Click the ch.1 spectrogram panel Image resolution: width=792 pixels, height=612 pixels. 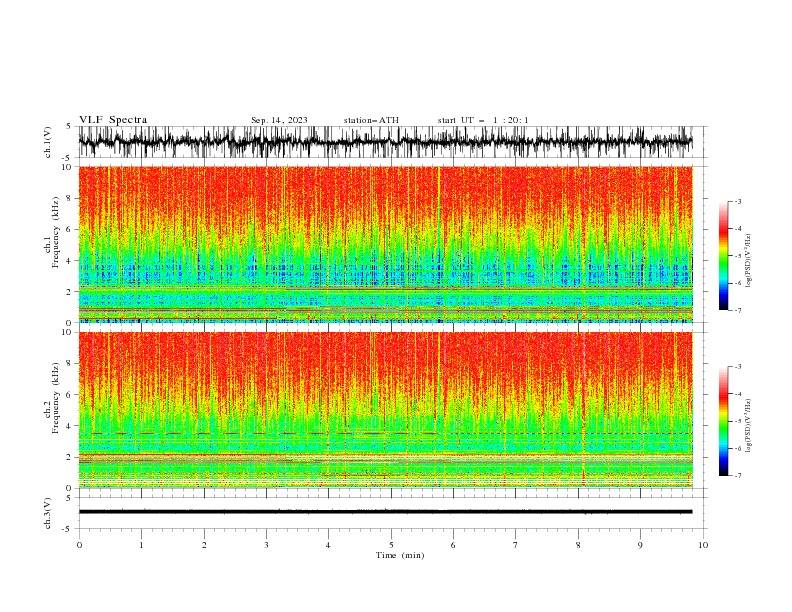(x=386, y=244)
